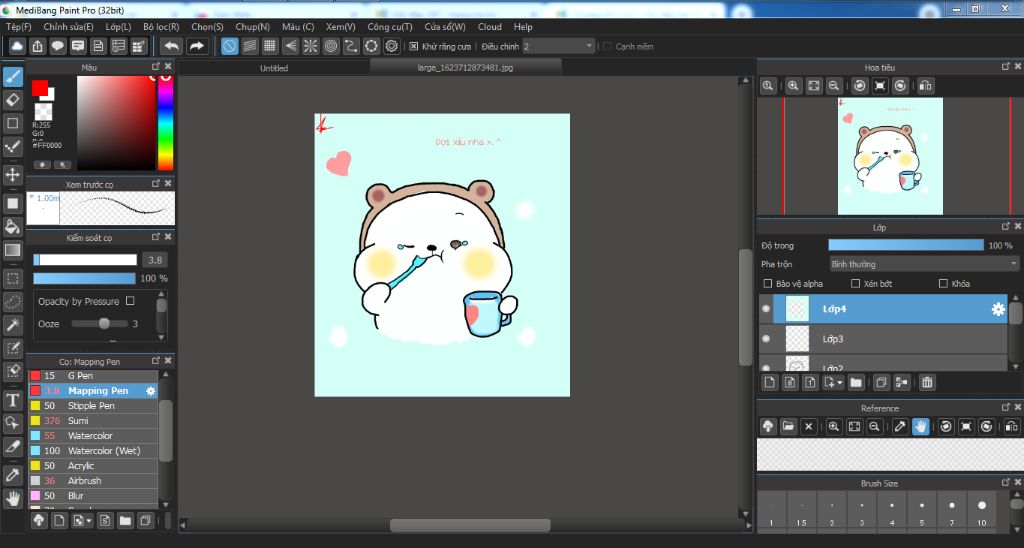Toggle Opacity by Pressure checkbox
The height and width of the screenshot is (548, 1024).
tap(130, 301)
